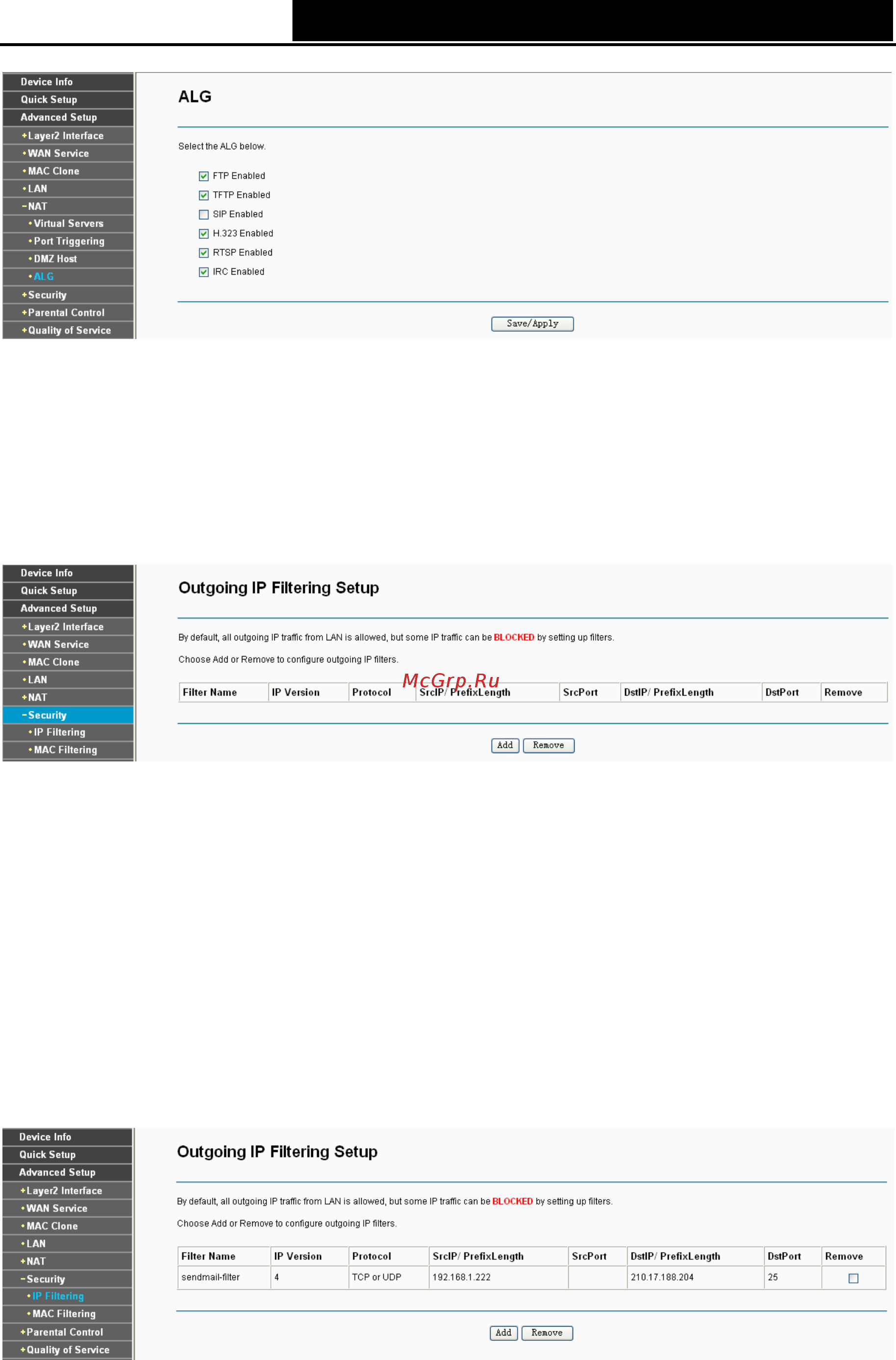The height and width of the screenshot is (1360, 896).
Task: Open IP Filtering under the blue Security item
Action: [68, 732]
